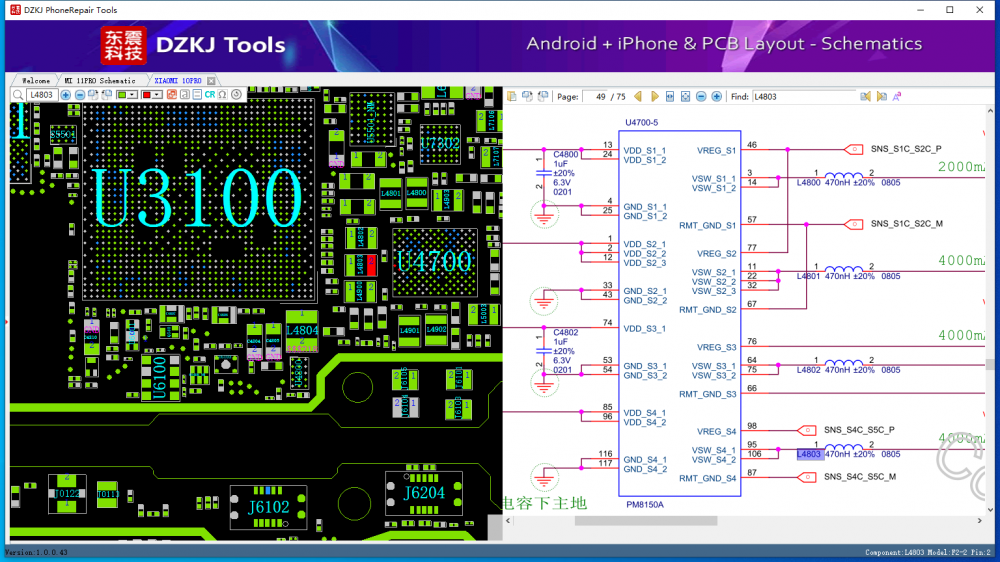Switch to the Welcome tab
The width and height of the screenshot is (1000, 562).
pyautogui.click(x=35, y=80)
